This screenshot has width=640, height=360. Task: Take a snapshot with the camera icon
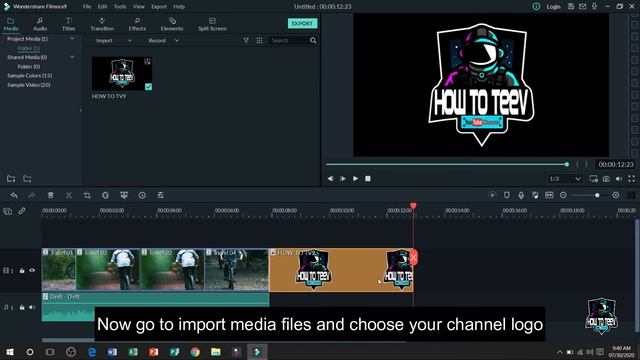[x=607, y=179]
